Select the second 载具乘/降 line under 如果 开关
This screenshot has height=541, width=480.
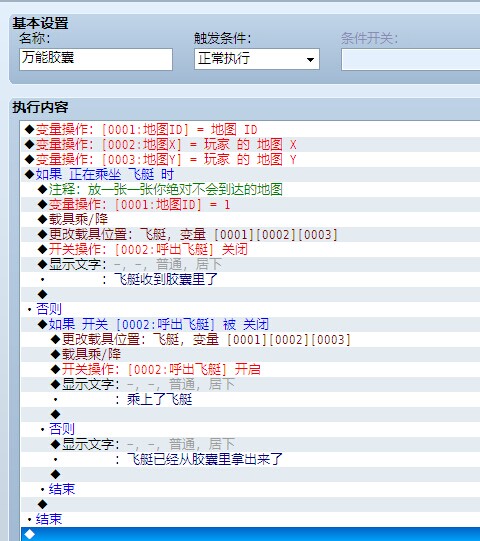click(250, 354)
